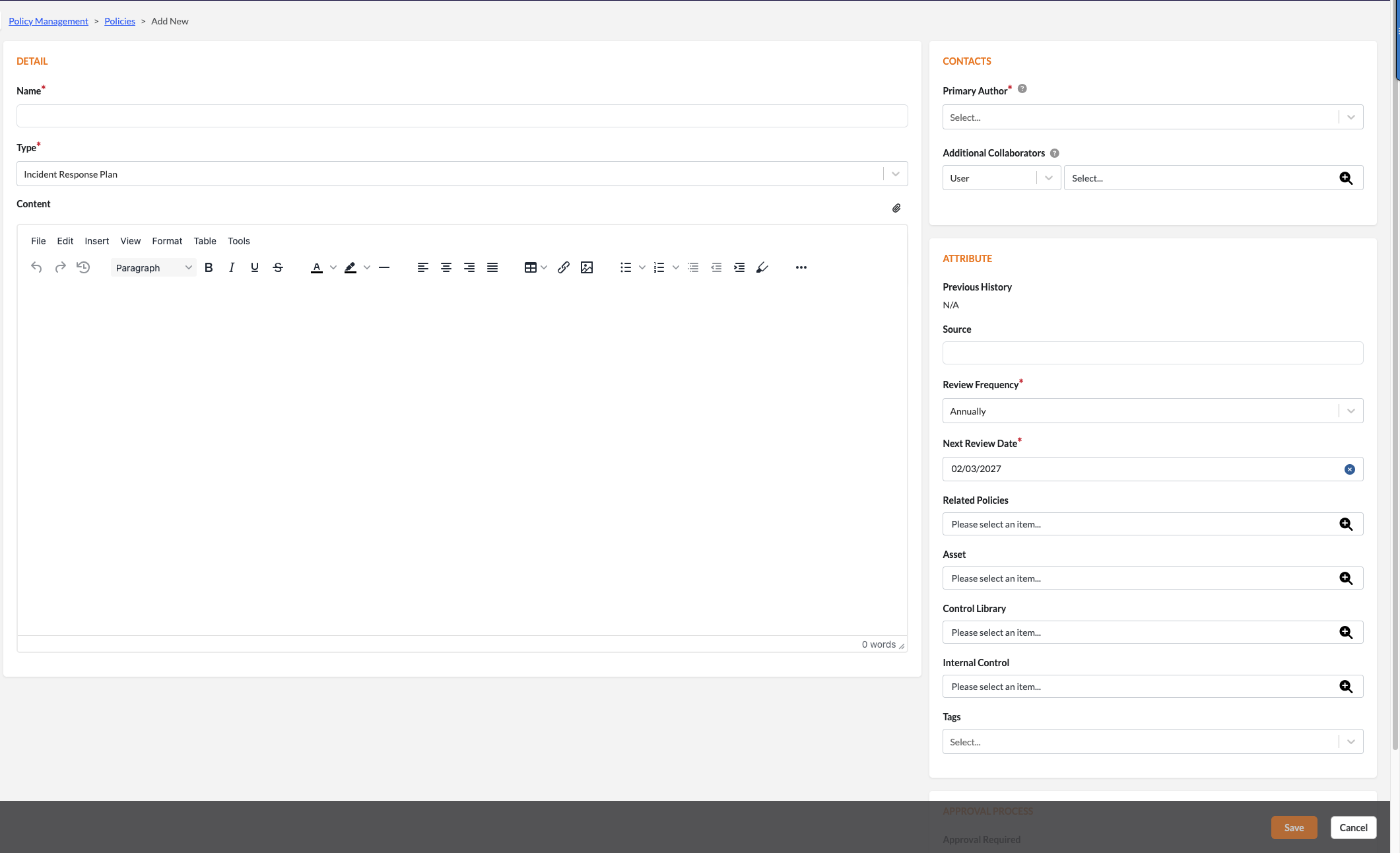Open the Paragraph style dropdown
The width and height of the screenshot is (1400, 853).
(x=153, y=267)
